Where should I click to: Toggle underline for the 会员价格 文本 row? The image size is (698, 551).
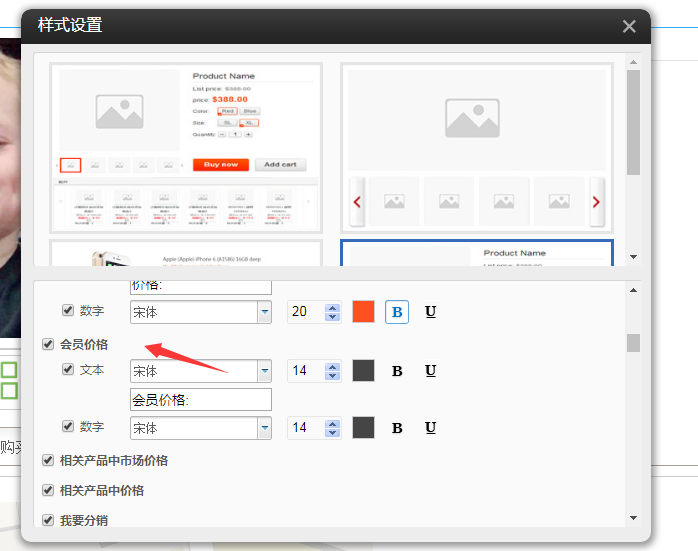pos(430,371)
